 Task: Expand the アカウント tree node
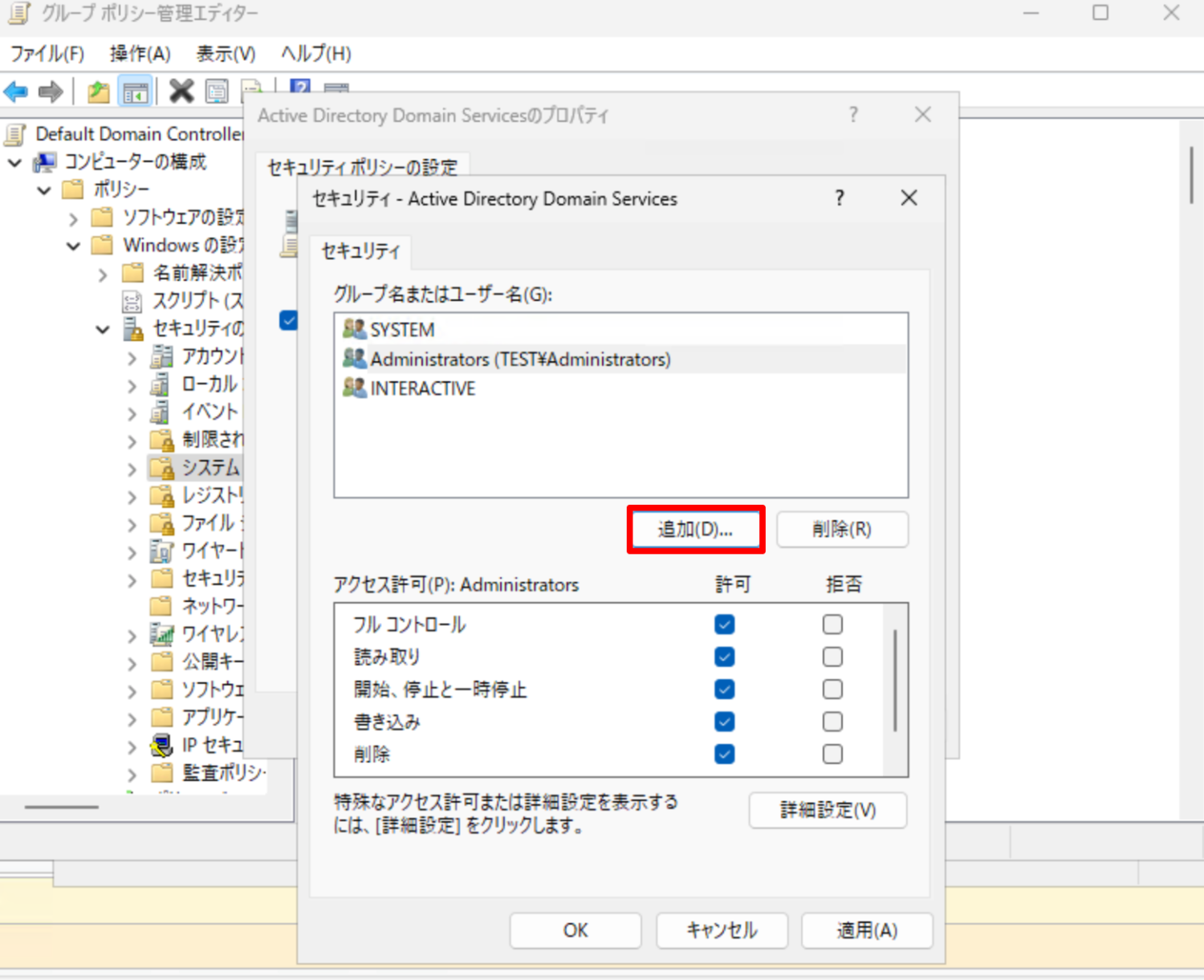pos(132,357)
